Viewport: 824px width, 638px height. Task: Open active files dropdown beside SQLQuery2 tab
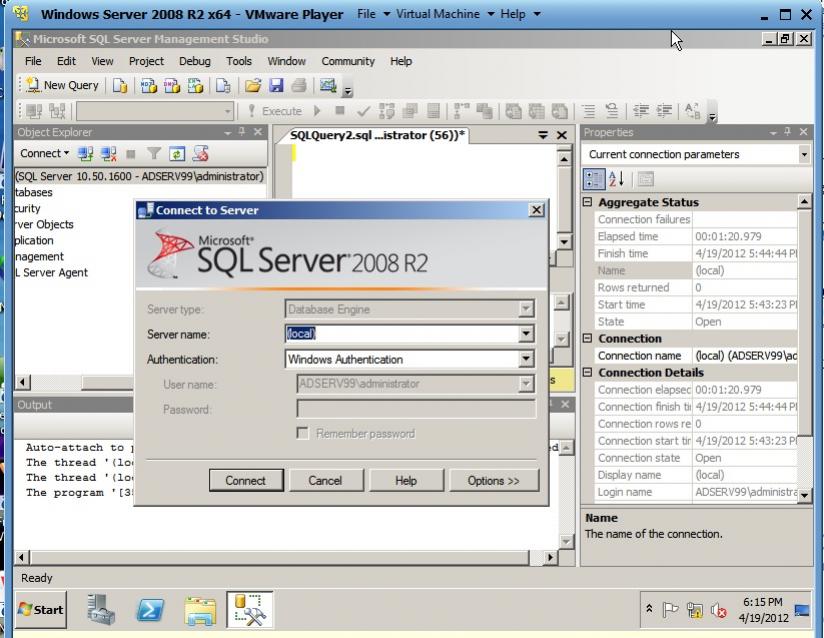click(x=543, y=135)
